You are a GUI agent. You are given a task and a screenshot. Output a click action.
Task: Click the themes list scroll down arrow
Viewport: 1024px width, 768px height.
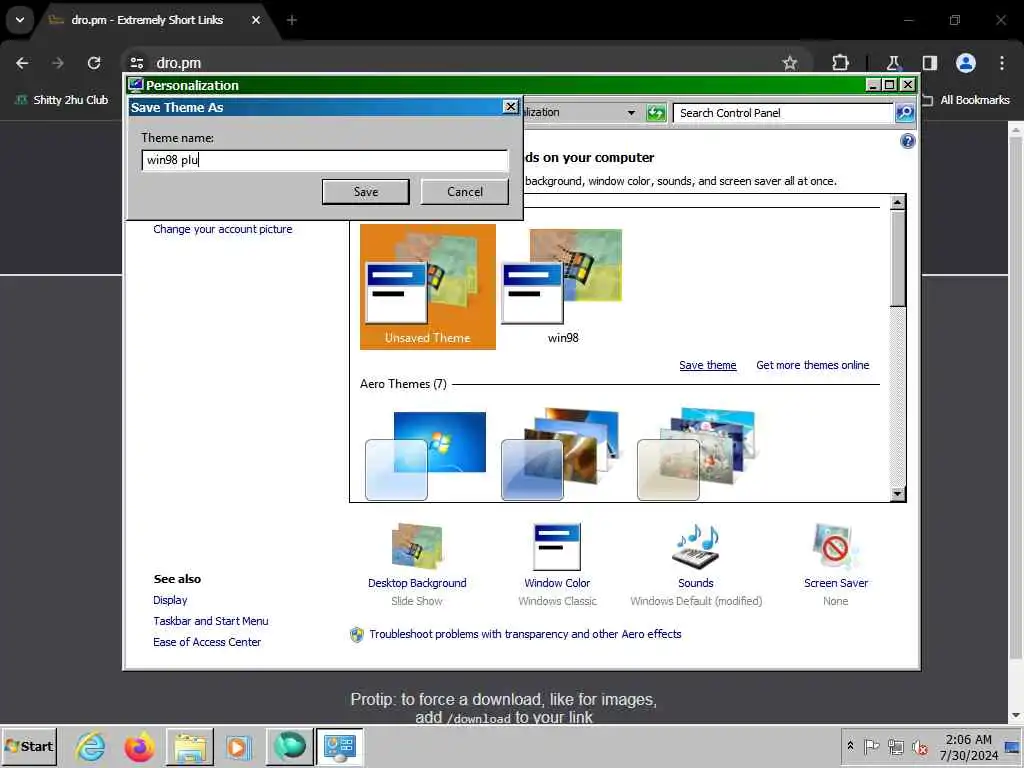point(898,494)
